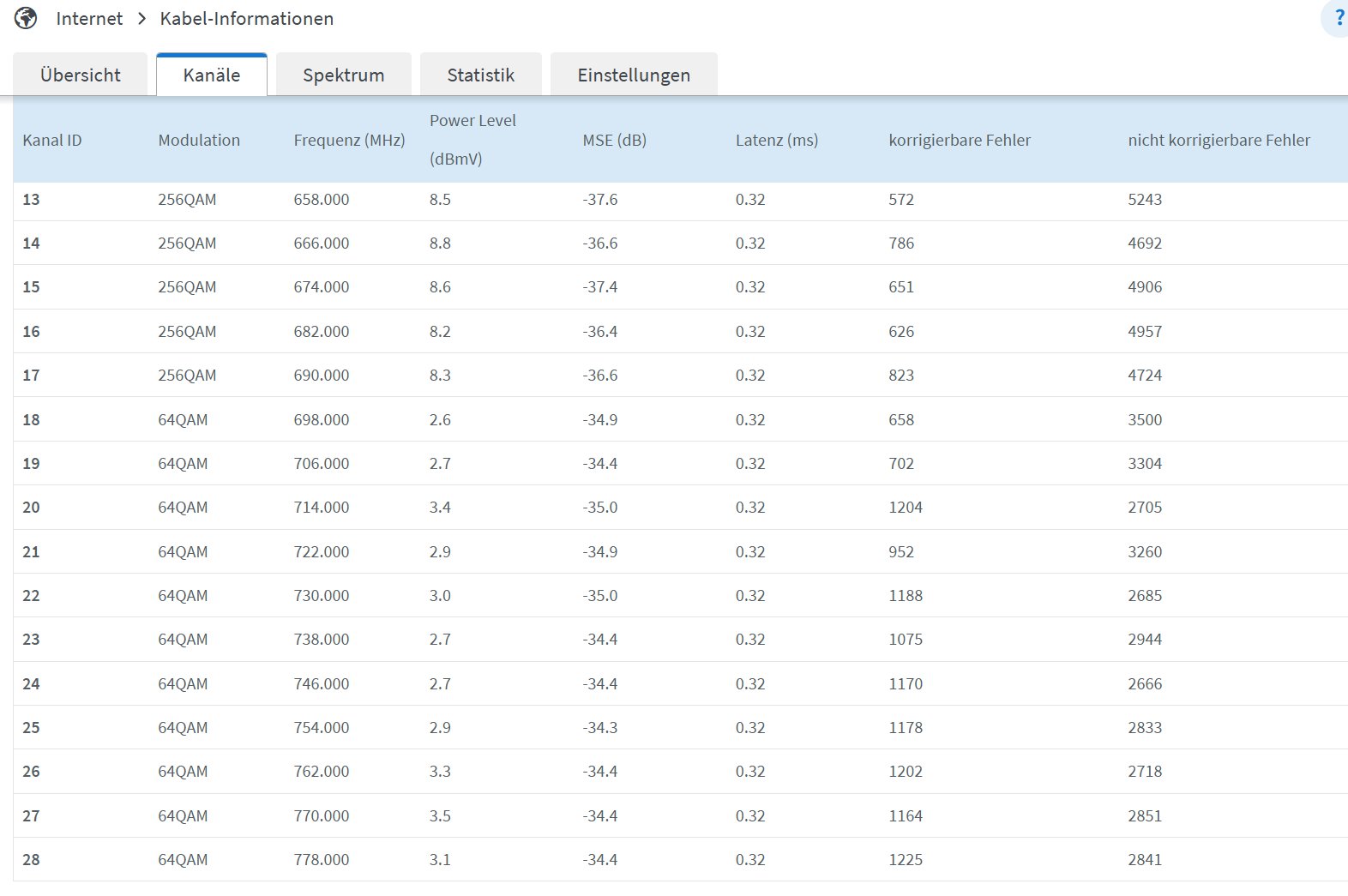Select channel ID 20 cell
The width and height of the screenshot is (1348, 896).
[31, 508]
